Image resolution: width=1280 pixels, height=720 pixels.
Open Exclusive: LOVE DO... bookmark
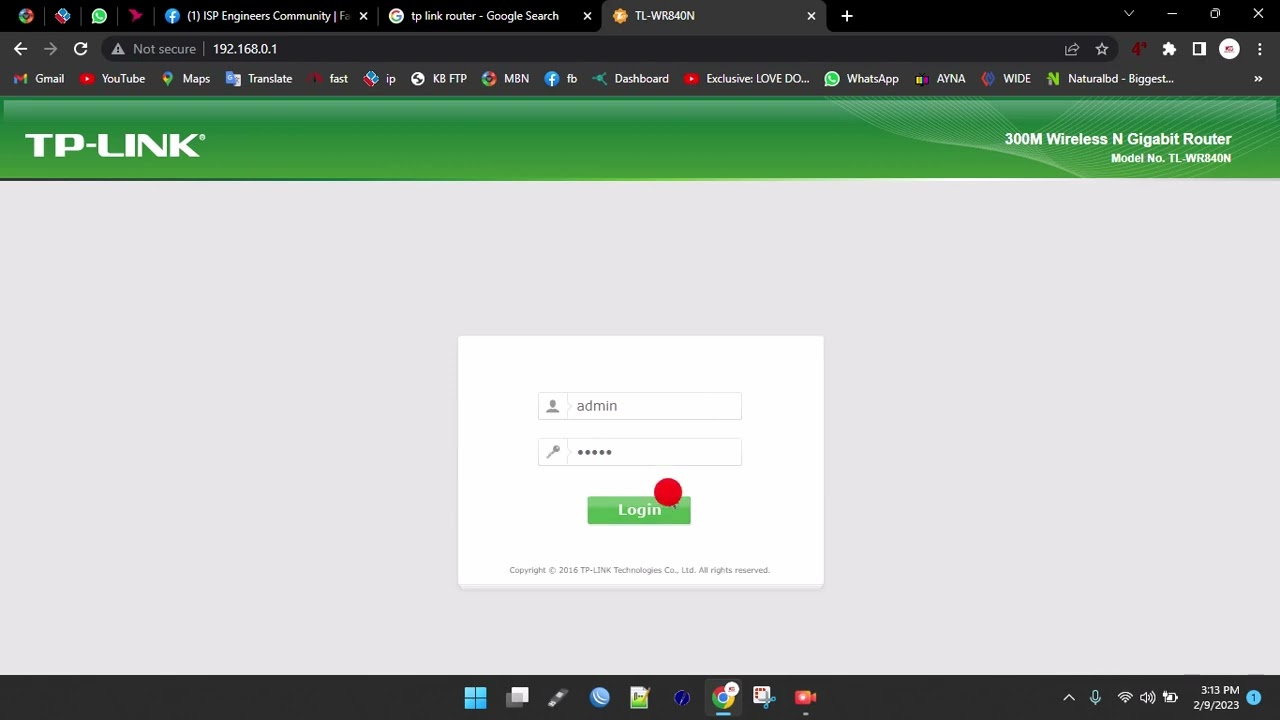pyautogui.click(x=747, y=79)
